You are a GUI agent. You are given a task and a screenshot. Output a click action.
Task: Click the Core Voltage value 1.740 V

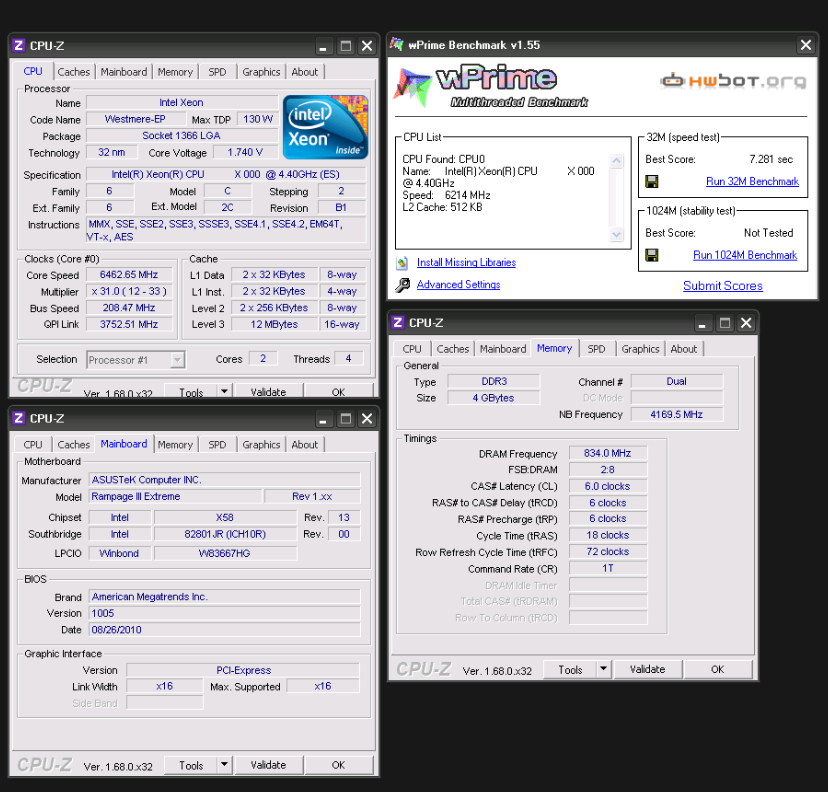245,152
